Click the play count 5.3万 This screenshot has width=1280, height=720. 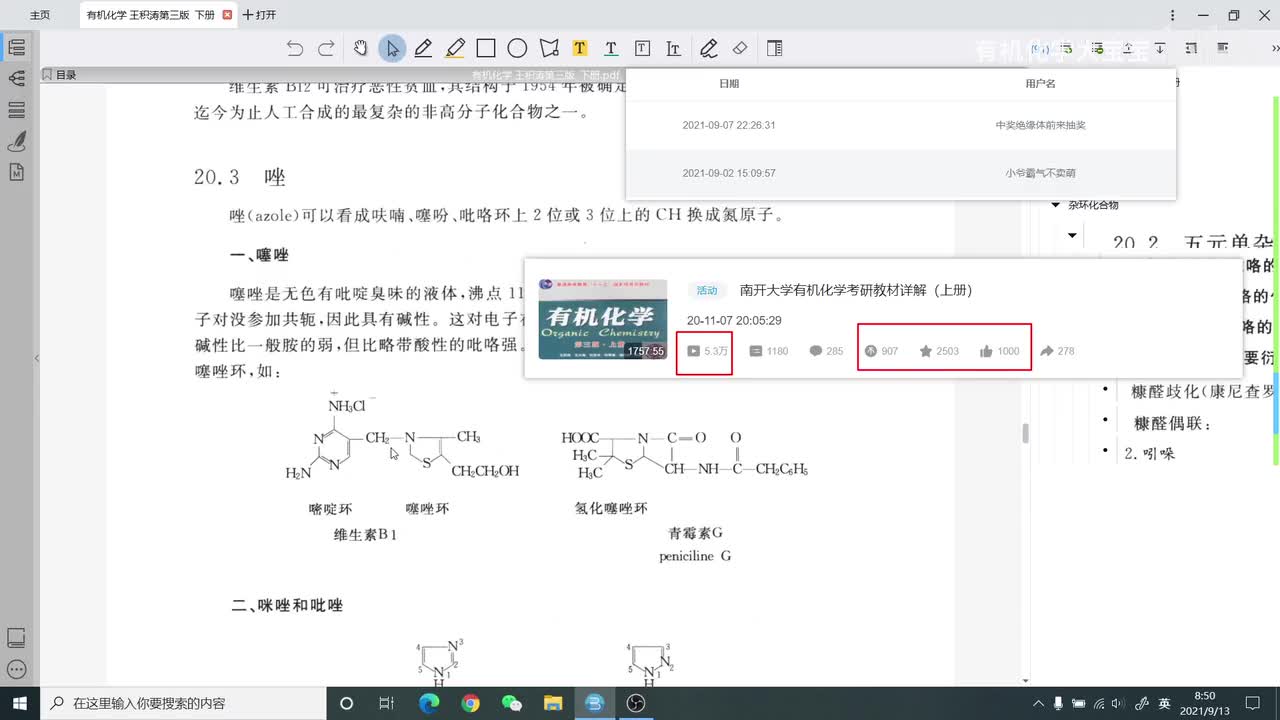coord(706,351)
